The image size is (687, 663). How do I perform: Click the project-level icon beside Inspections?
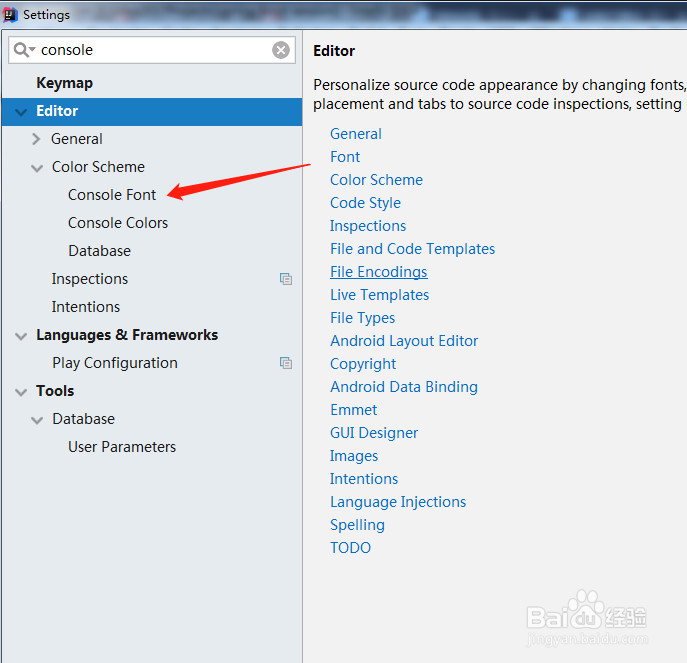(286, 279)
